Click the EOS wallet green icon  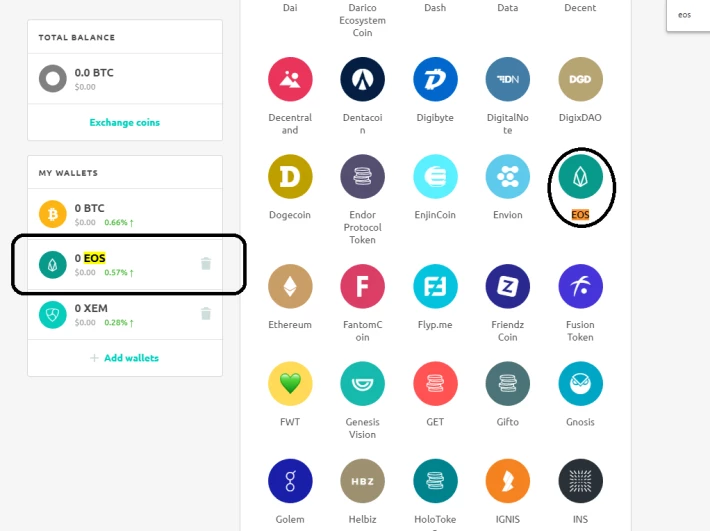point(53,264)
